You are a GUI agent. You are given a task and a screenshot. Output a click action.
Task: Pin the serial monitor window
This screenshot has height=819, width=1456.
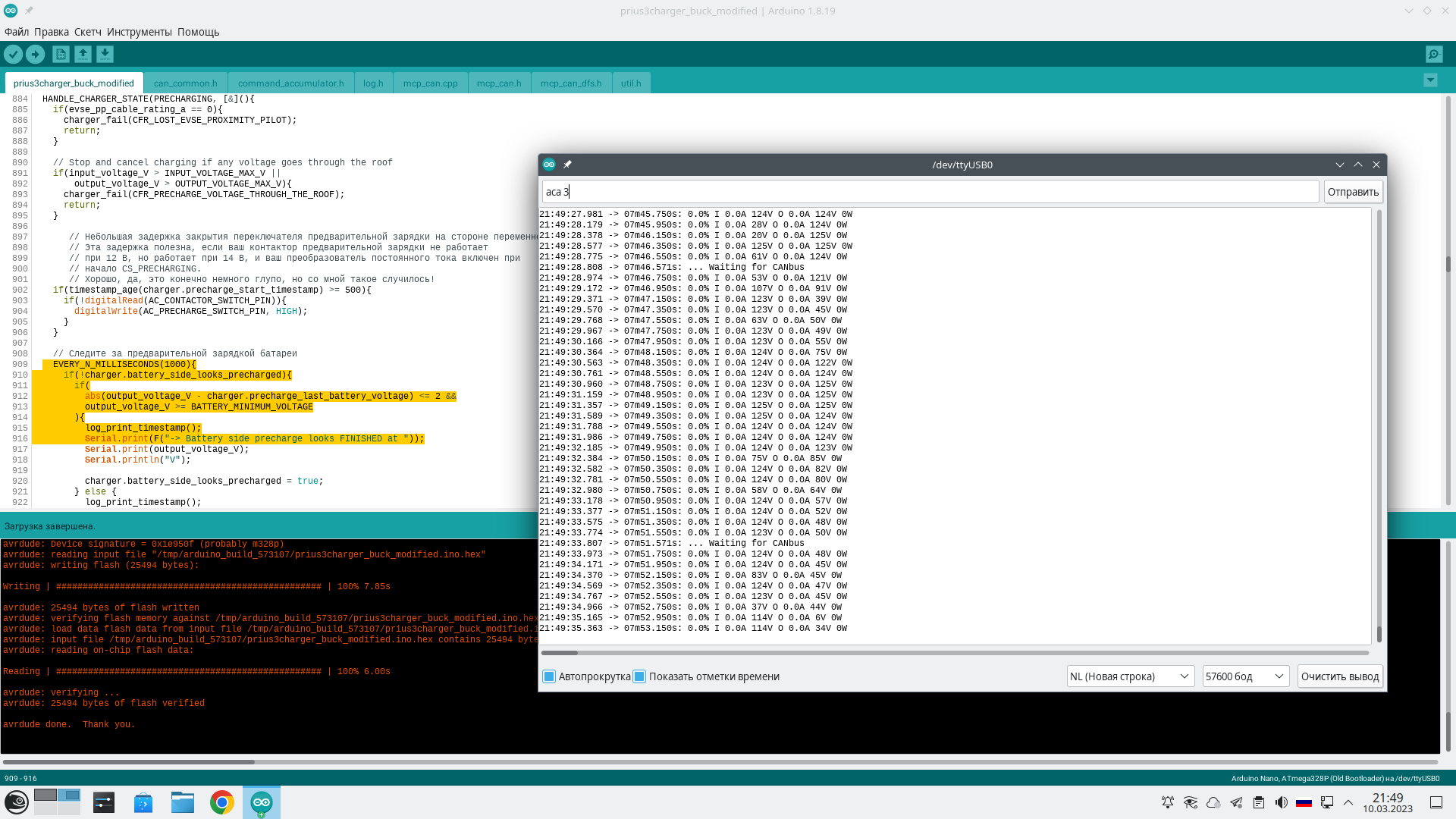[567, 165]
